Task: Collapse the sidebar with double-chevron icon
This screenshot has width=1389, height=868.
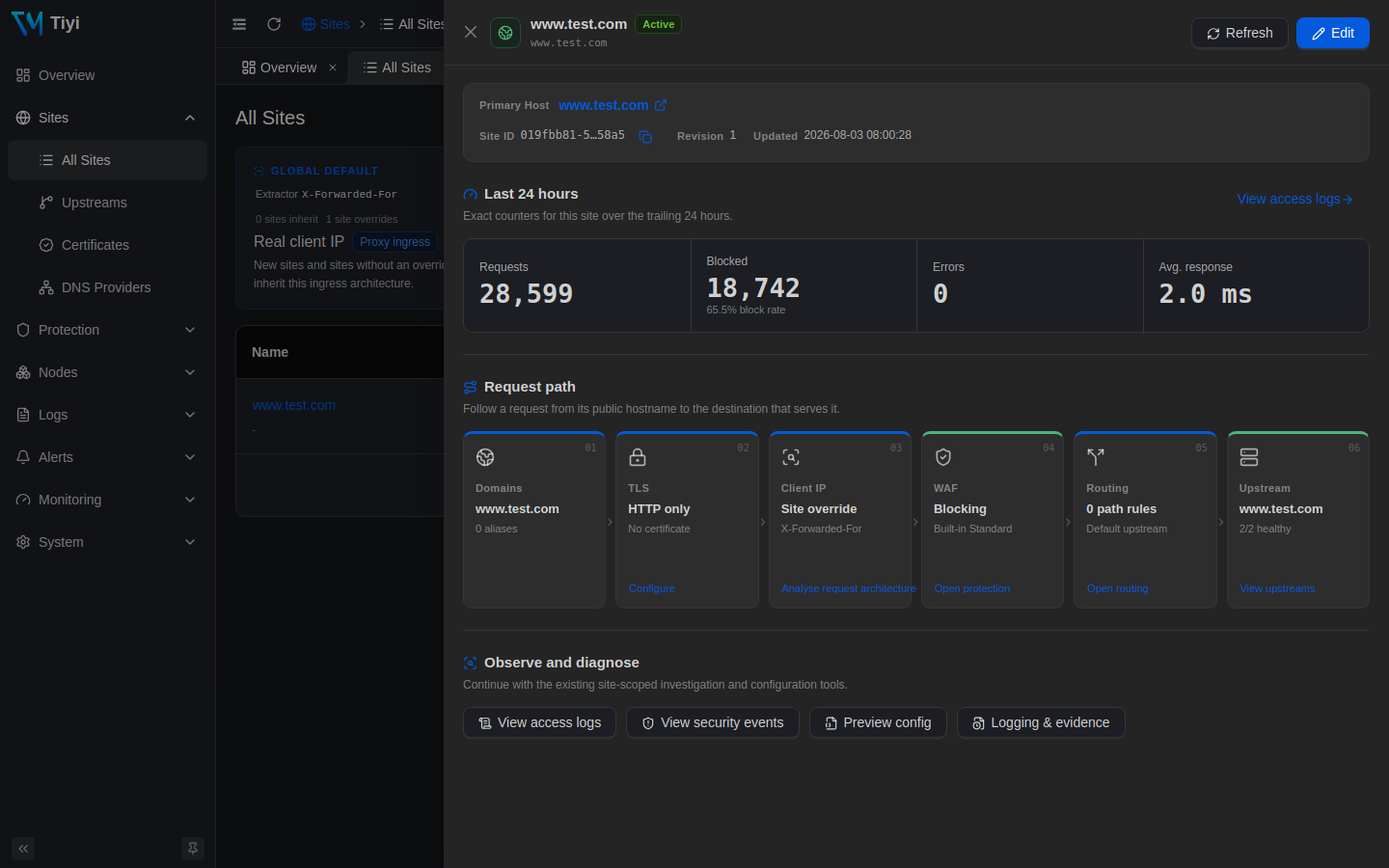Action: pyautogui.click(x=23, y=849)
